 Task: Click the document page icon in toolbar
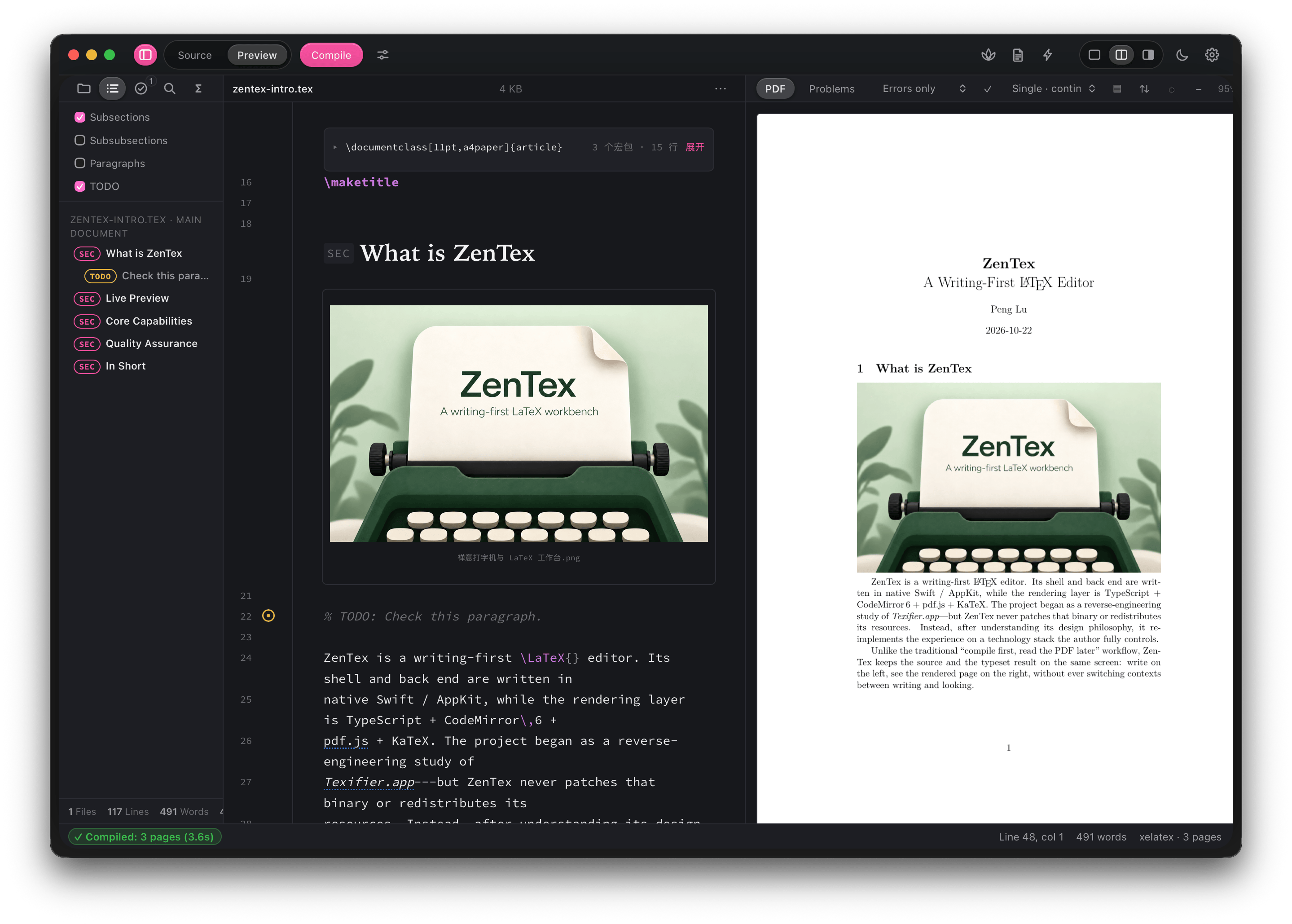tap(1018, 55)
